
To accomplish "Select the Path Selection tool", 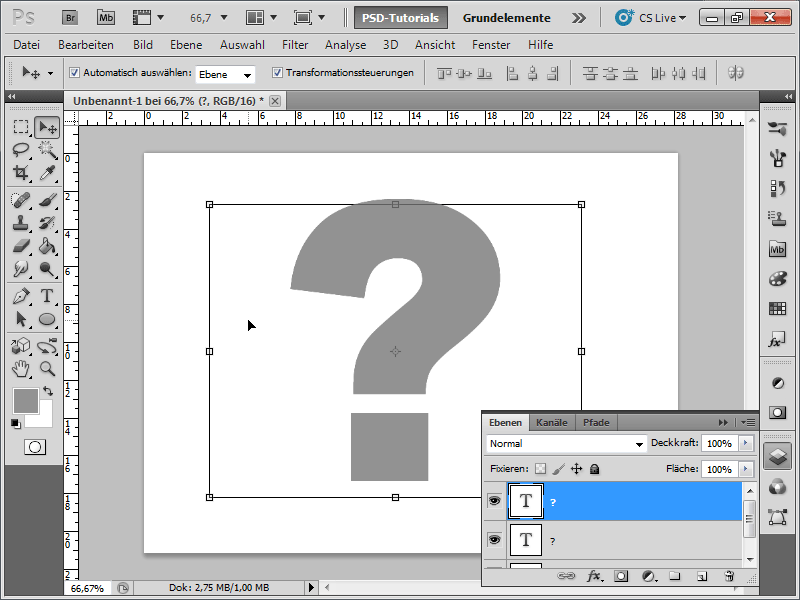I will [x=21, y=319].
